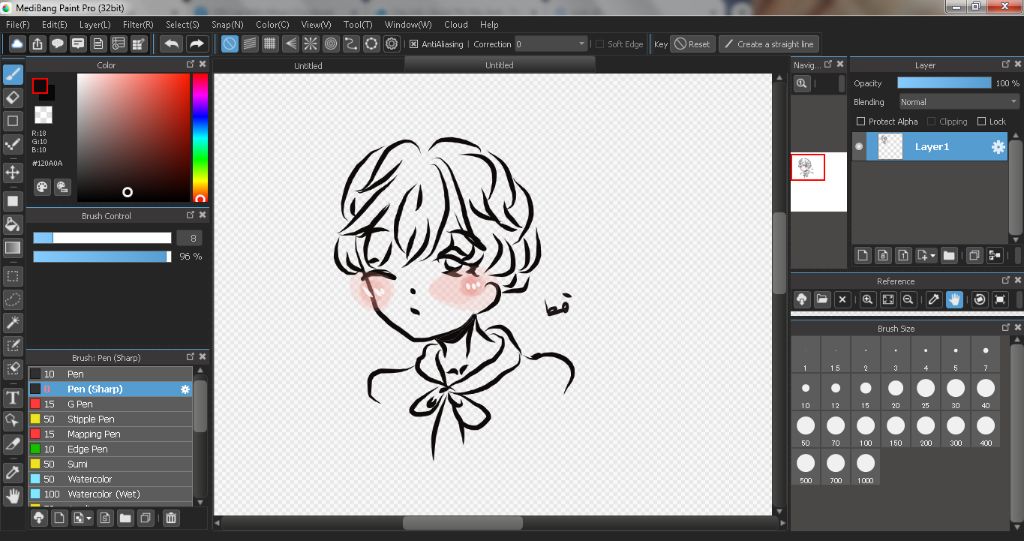This screenshot has height=541, width=1024.
Task: Toggle the AntiAliasing checkbox
Action: [x=414, y=44]
